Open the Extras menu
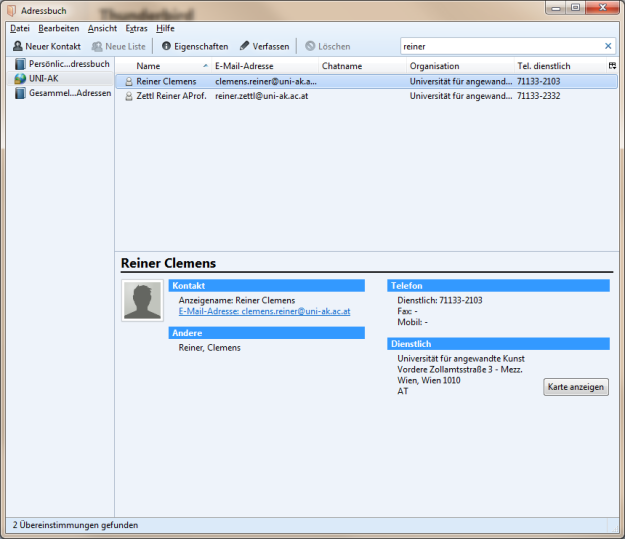Viewport: 625px width, 539px height. tap(136, 28)
